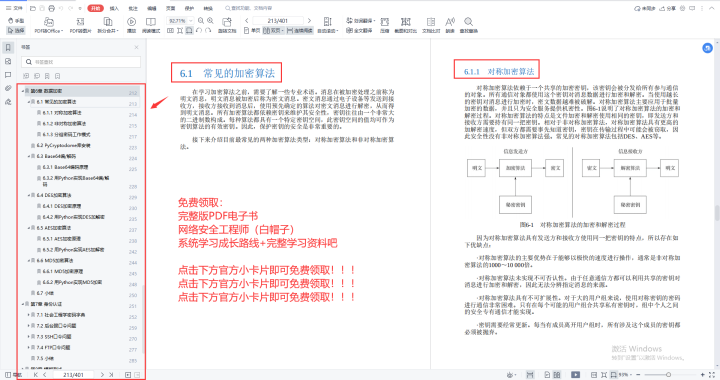Click the 分享 share button
Image resolution: width=720 pixels, height=380 pixels.
tap(668, 8)
